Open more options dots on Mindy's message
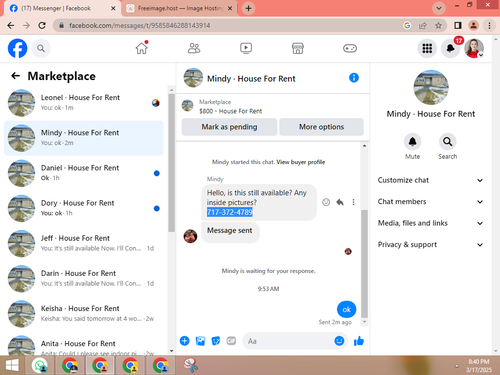This screenshot has width=500, height=375. [x=353, y=202]
